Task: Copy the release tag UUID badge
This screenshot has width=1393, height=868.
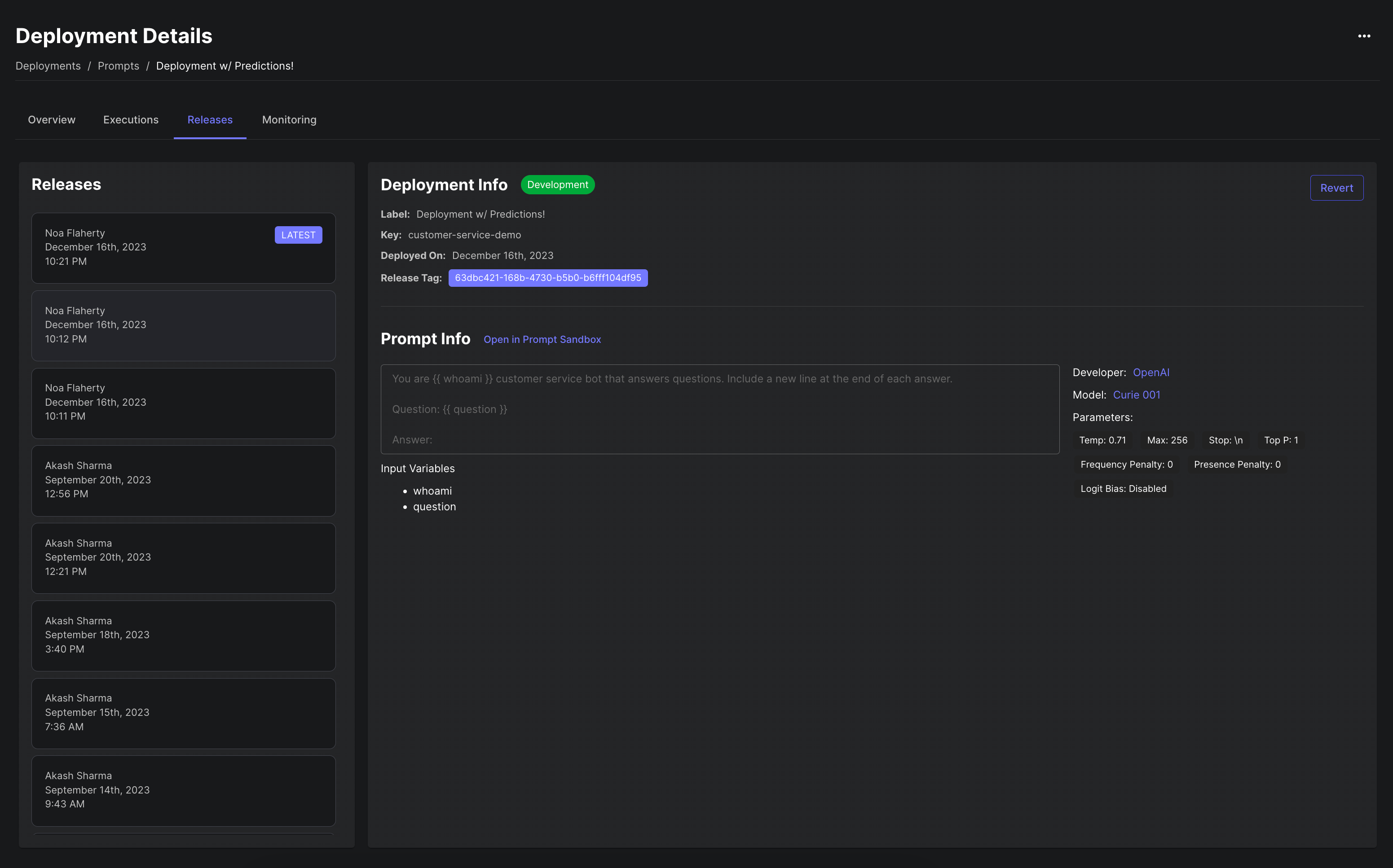Action: [547, 278]
